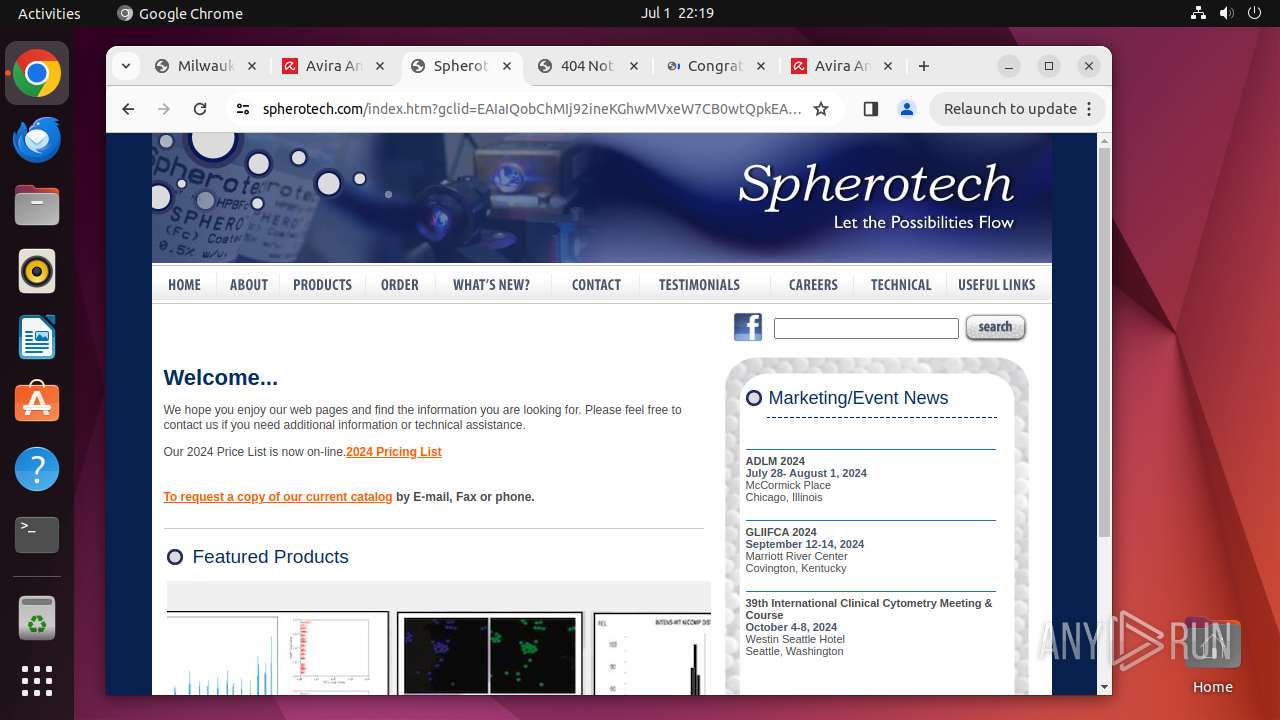Focus the site search text field
This screenshot has width=1280, height=720.
(866, 328)
